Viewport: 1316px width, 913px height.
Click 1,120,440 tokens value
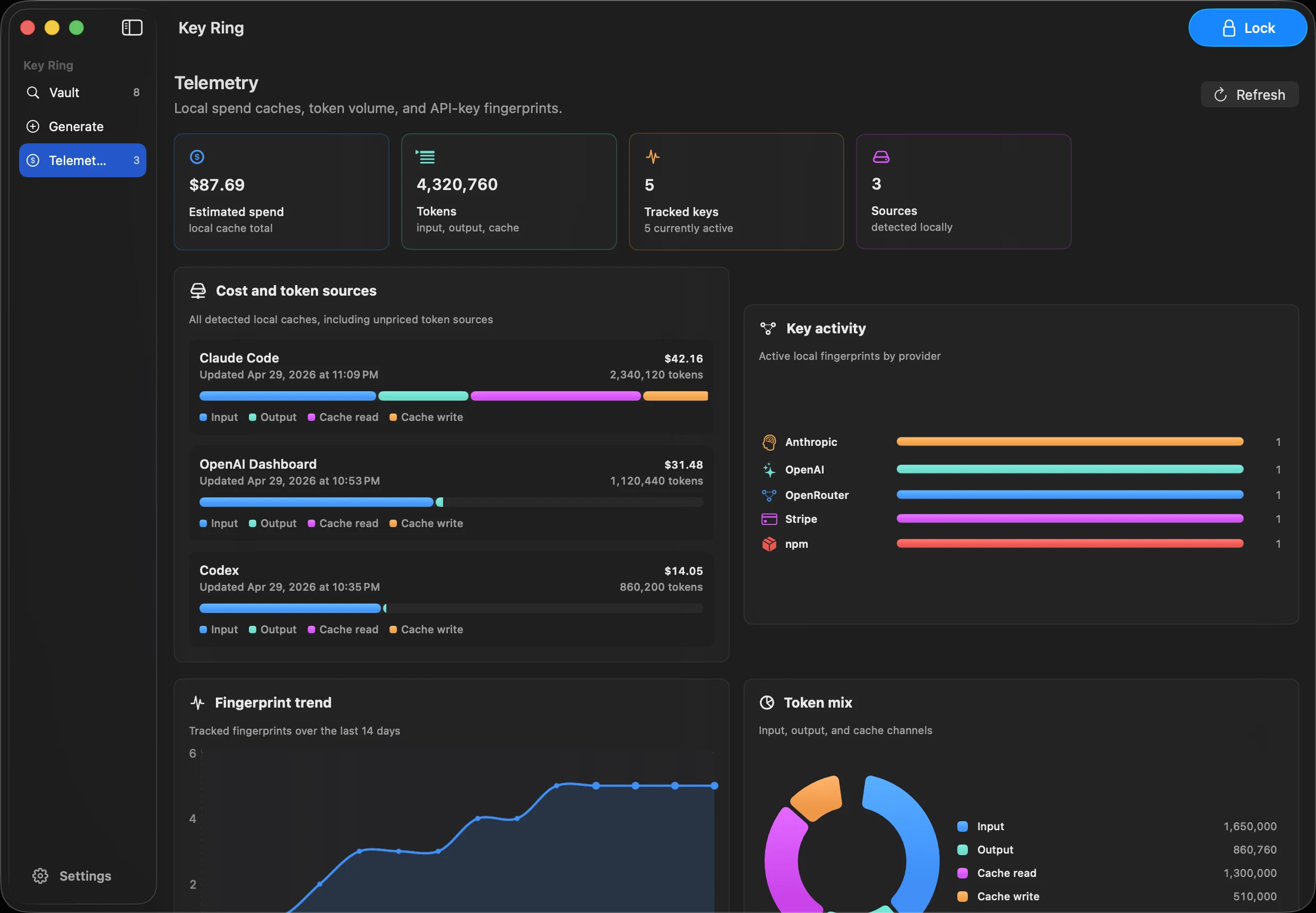tap(656, 481)
